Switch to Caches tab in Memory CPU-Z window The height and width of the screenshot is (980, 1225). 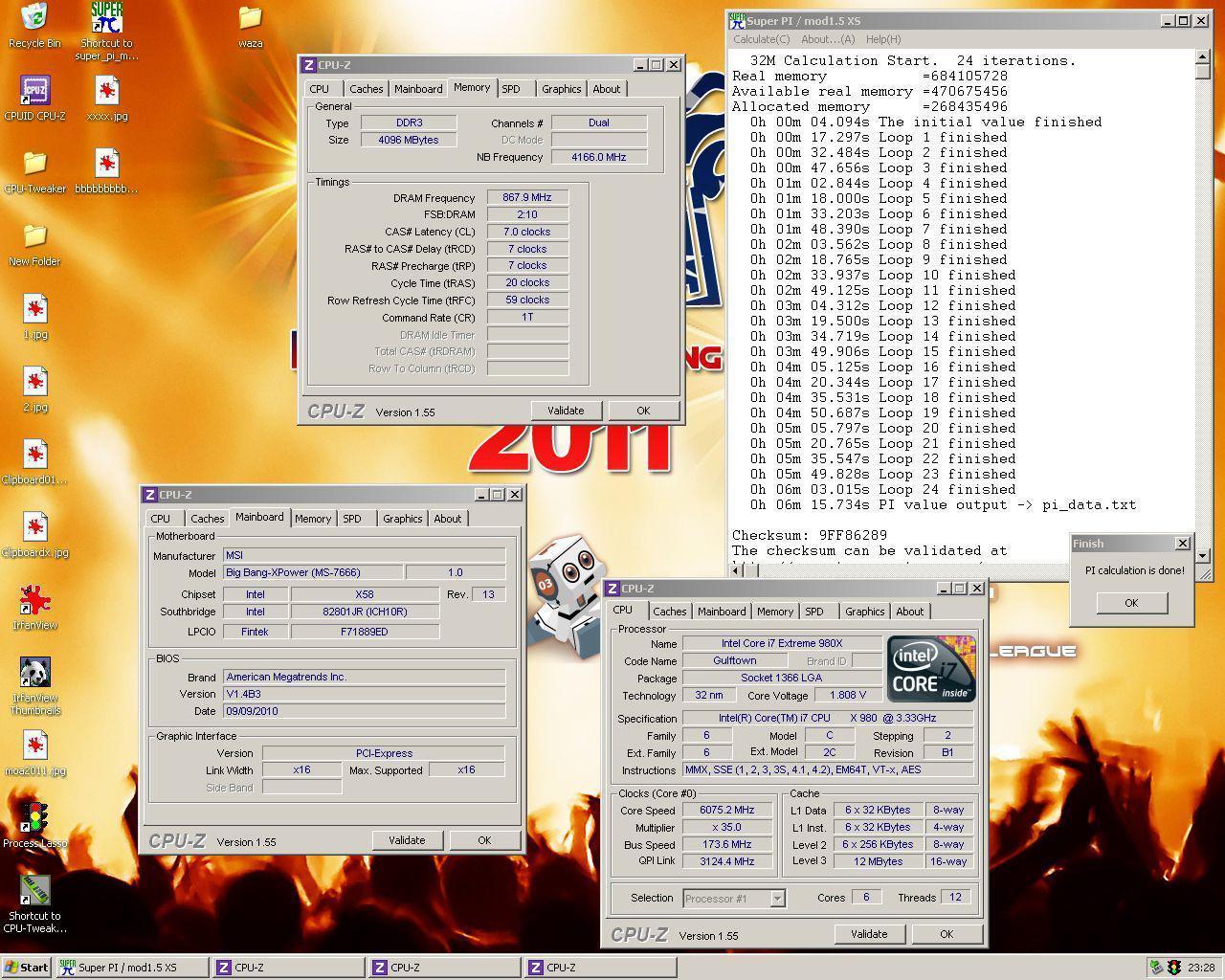(x=366, y=89)
